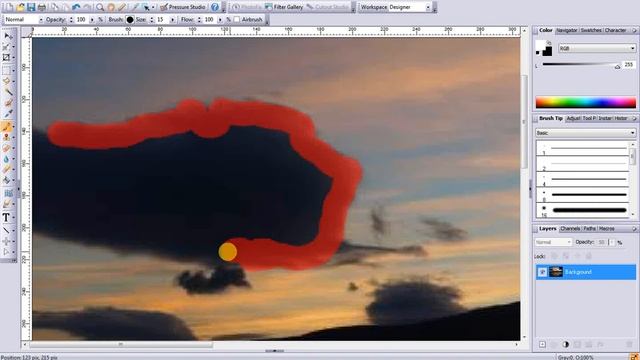Image resolution: width=640 pixels, height=360 pixels.
Task: Click the Flow value field
Action: point(209,20)
